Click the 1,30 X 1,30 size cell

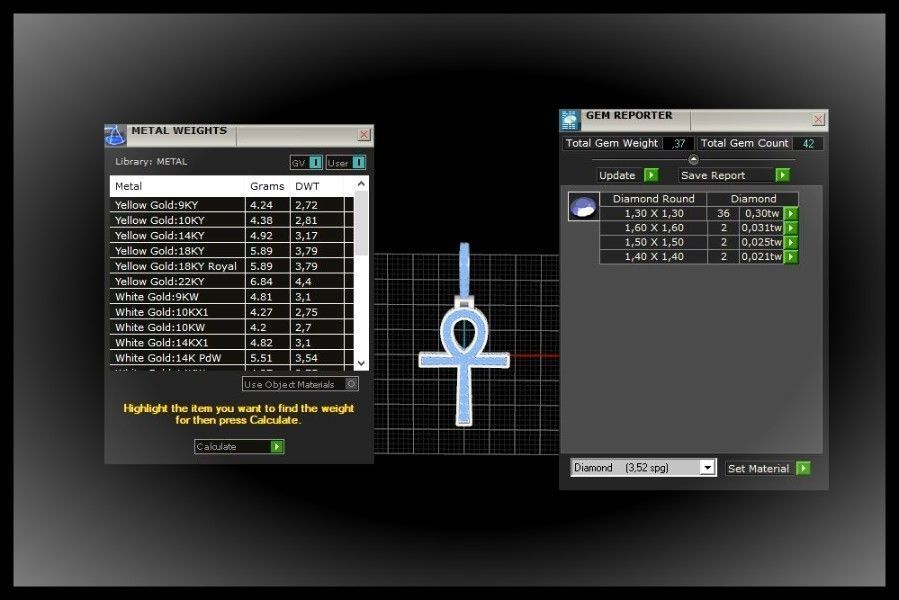654,213
